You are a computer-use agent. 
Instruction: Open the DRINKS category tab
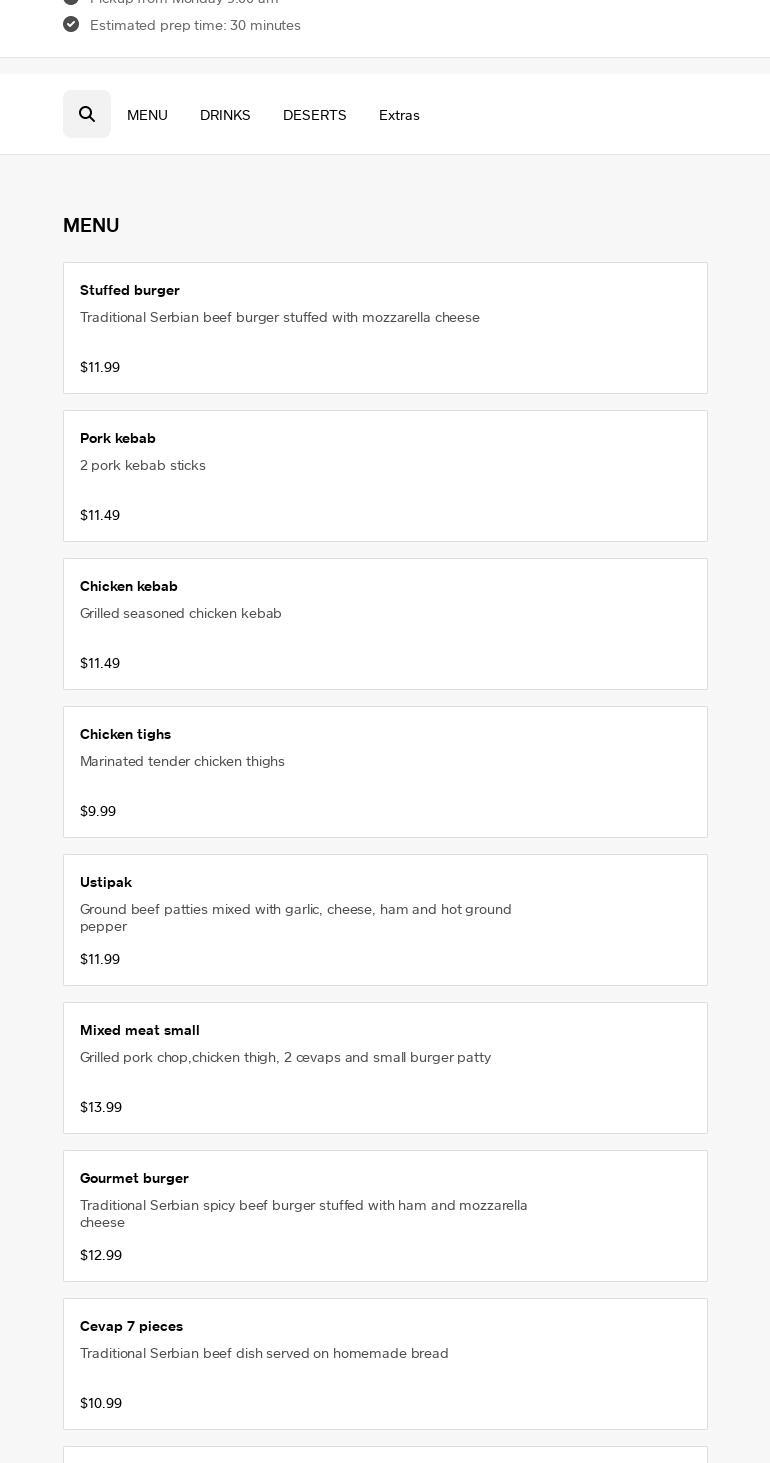pyautogui.click(x=225, y=115)
